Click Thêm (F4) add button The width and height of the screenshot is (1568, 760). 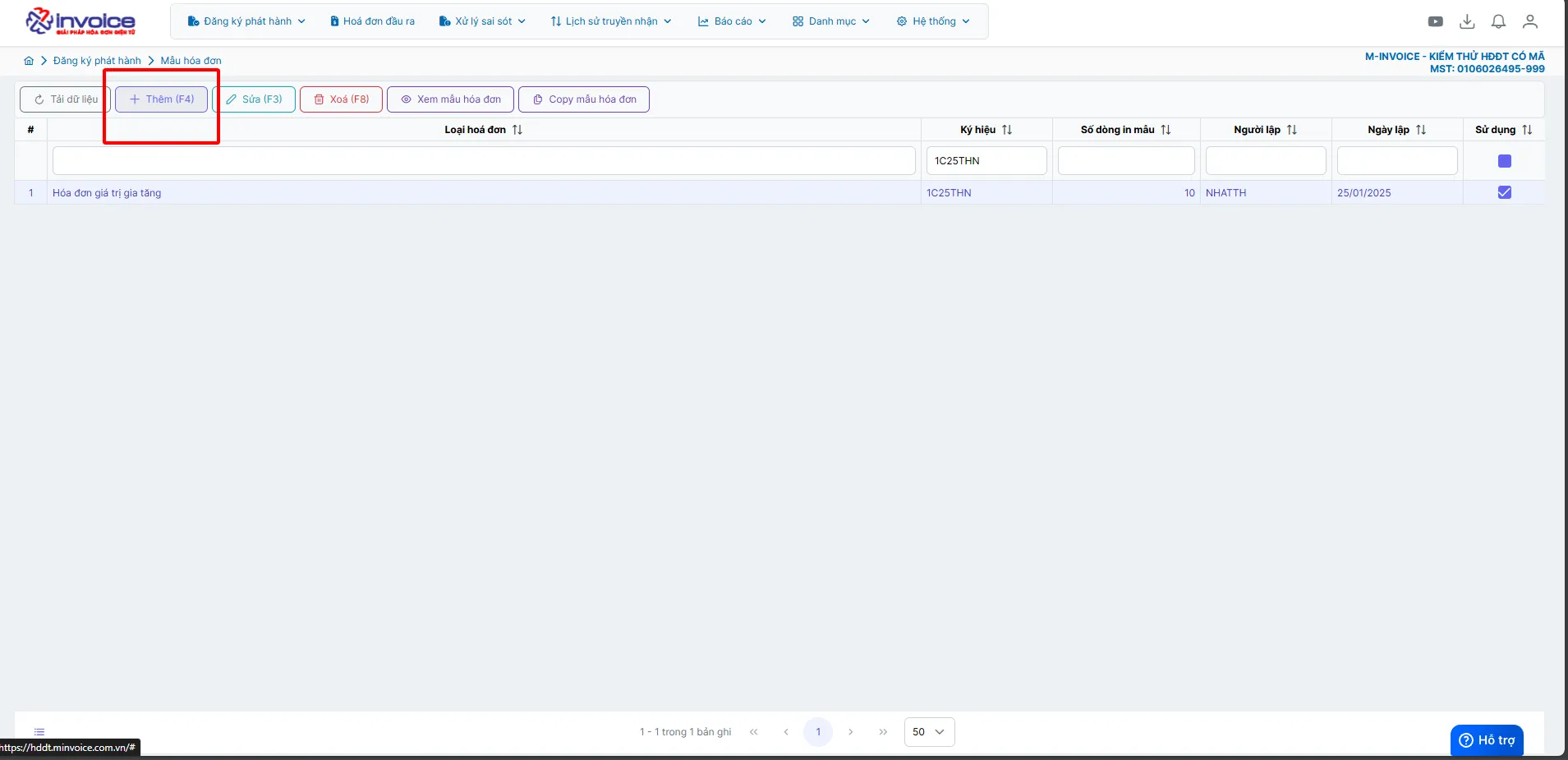pyautogui.click(x=161, y=99)
